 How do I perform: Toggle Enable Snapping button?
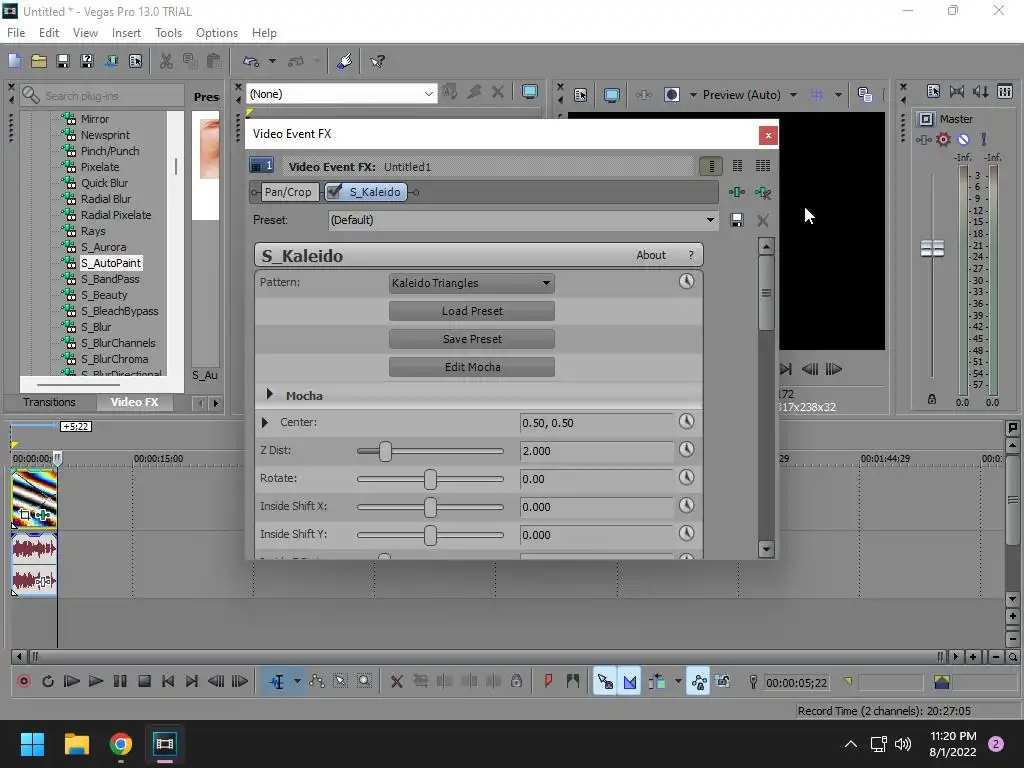click(605, 682)
